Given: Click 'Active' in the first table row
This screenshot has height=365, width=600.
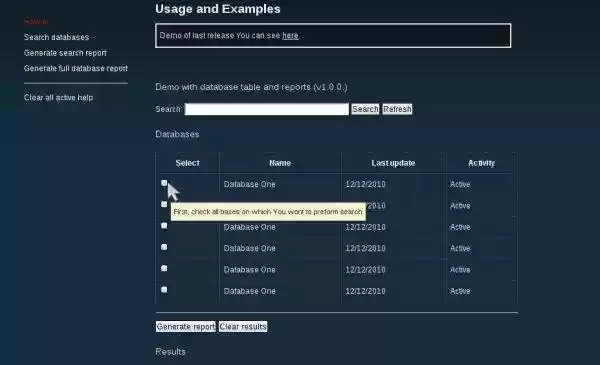Looking at the screenshot, I should (x=460, y=184).
